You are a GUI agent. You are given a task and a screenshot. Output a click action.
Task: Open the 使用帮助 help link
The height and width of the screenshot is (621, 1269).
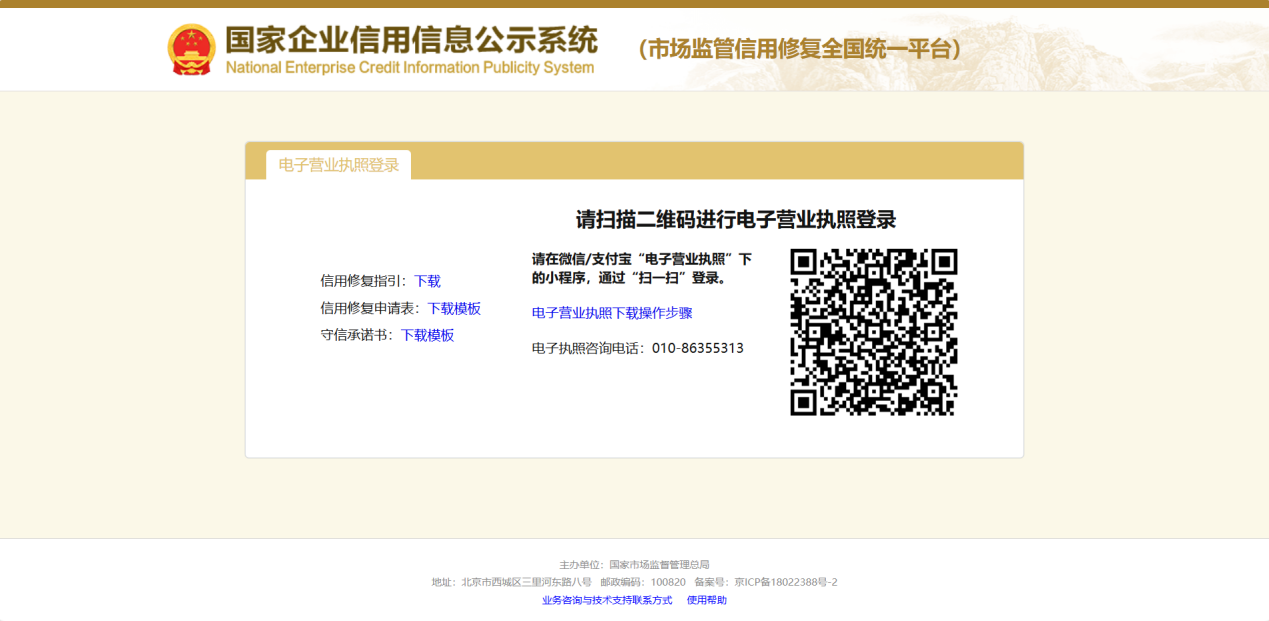tap(706, 600)
